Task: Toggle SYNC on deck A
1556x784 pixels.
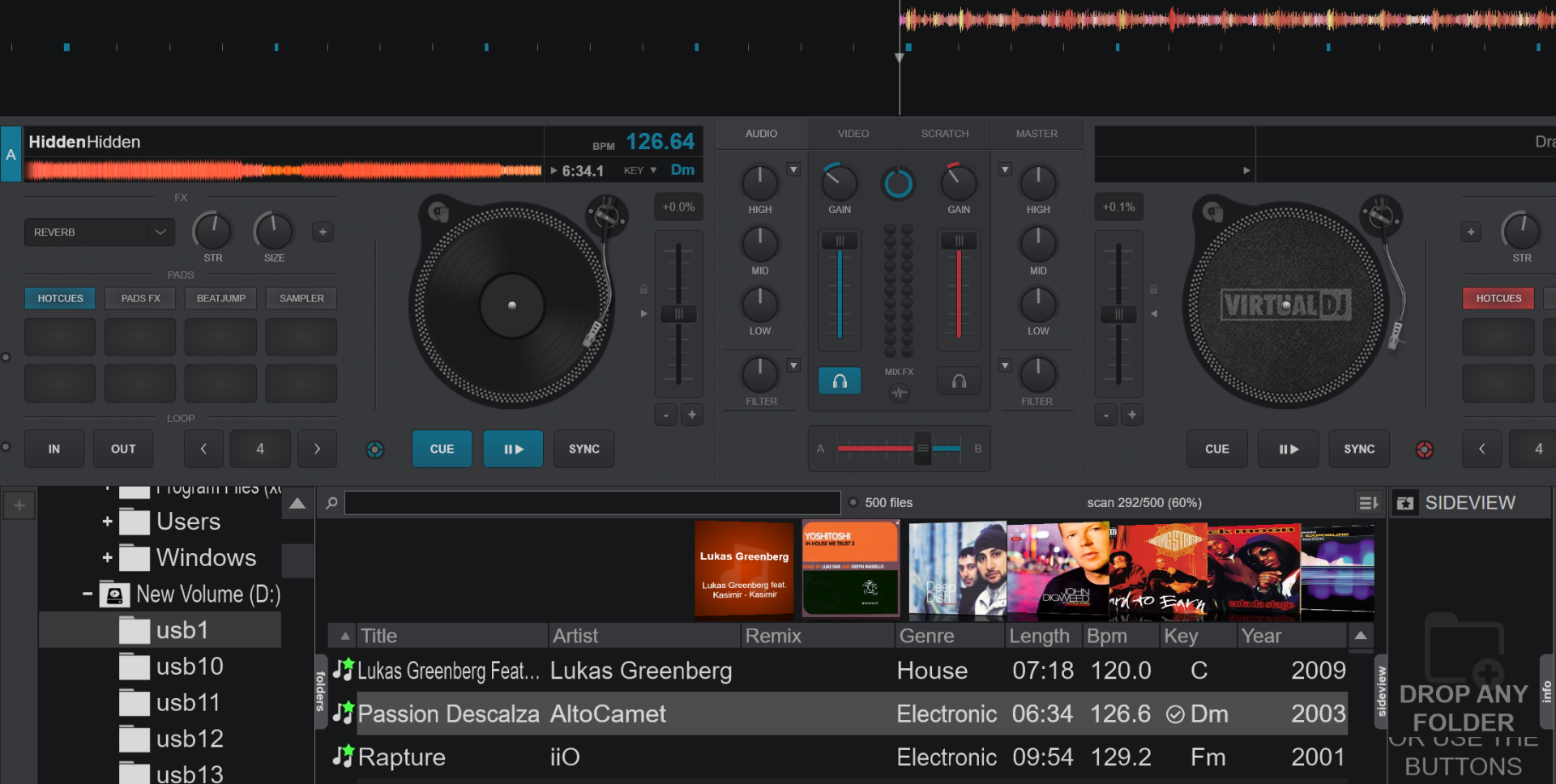Action: click(x=583, y=449)
